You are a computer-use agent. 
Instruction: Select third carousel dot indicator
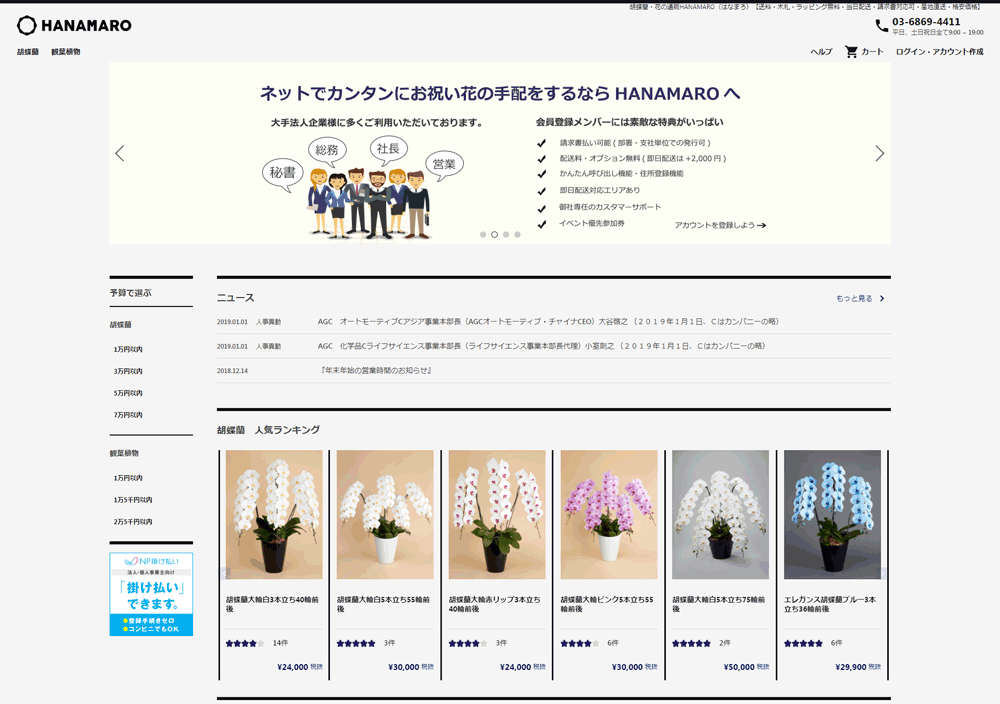point(506,235)
